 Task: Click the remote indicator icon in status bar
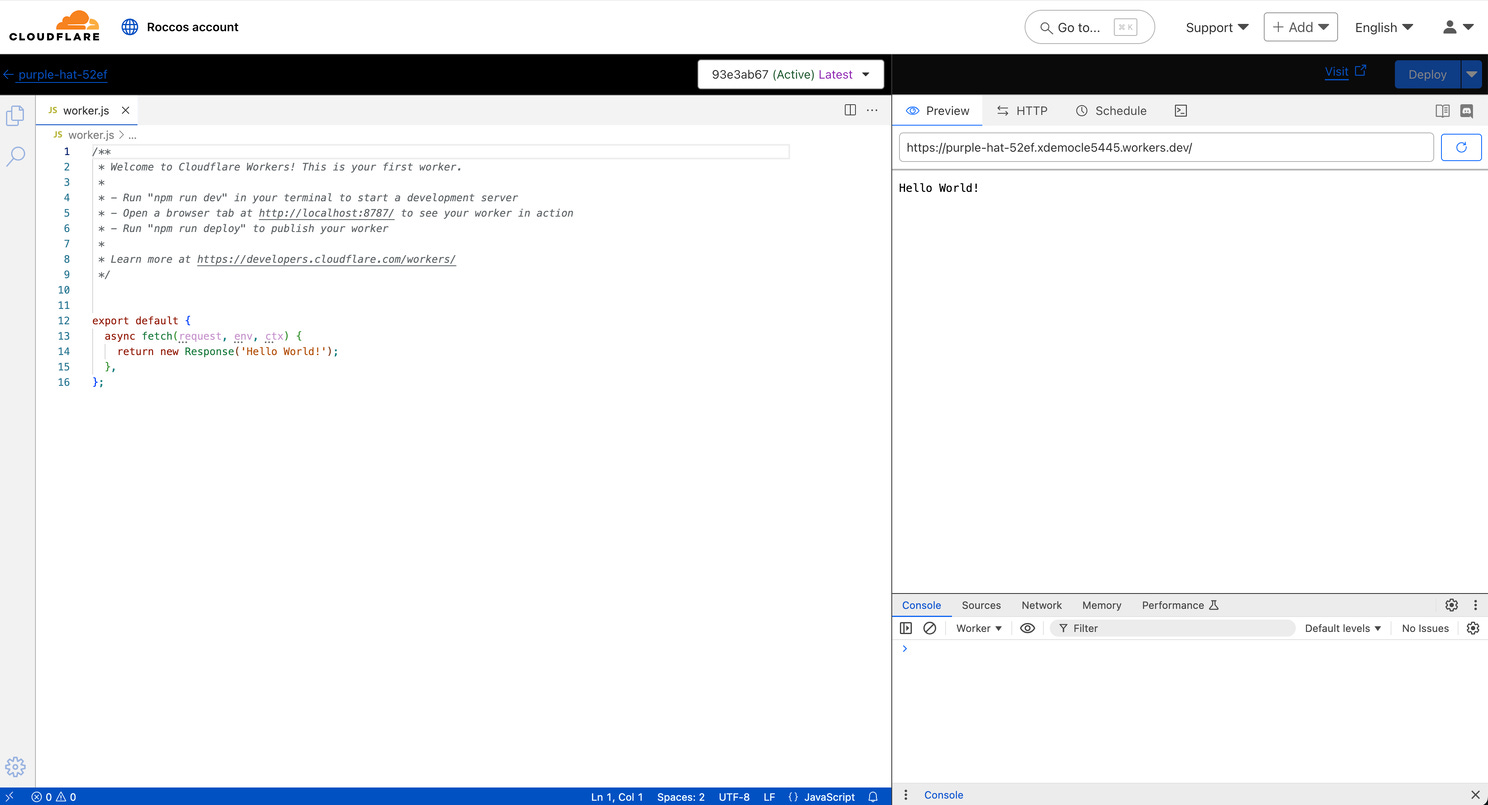click(x=9, y=797)
